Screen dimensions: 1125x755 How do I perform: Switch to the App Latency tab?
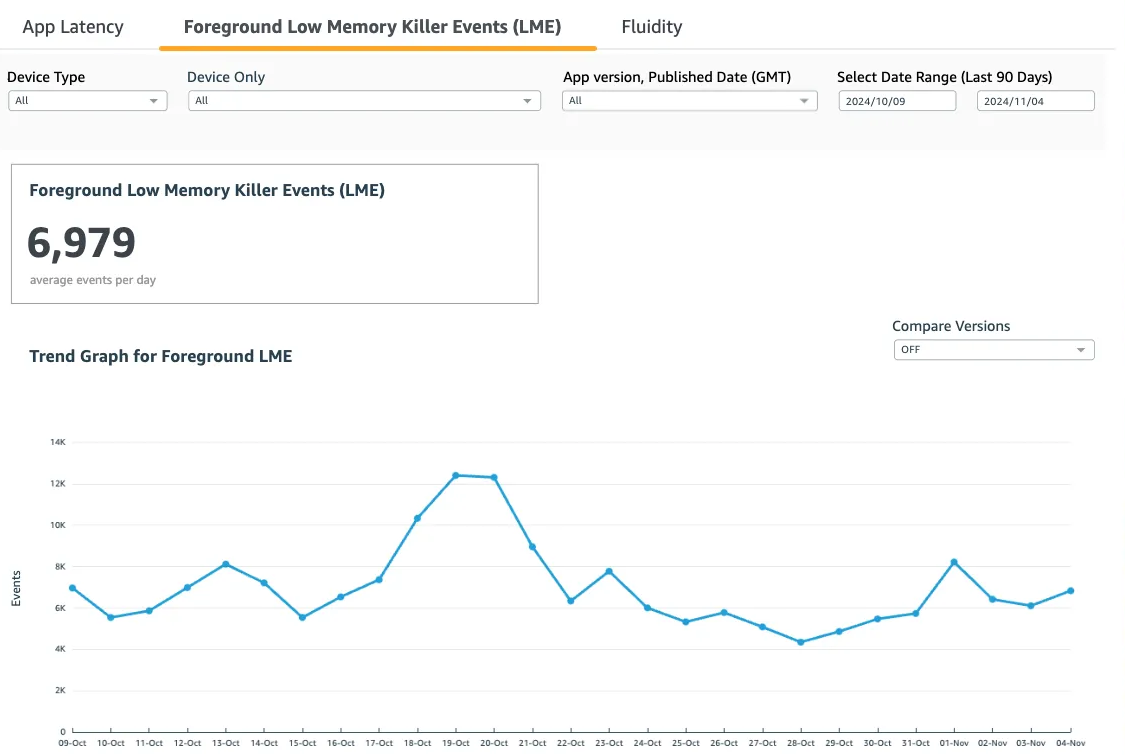pyautogui.click(x=73, y=27)
